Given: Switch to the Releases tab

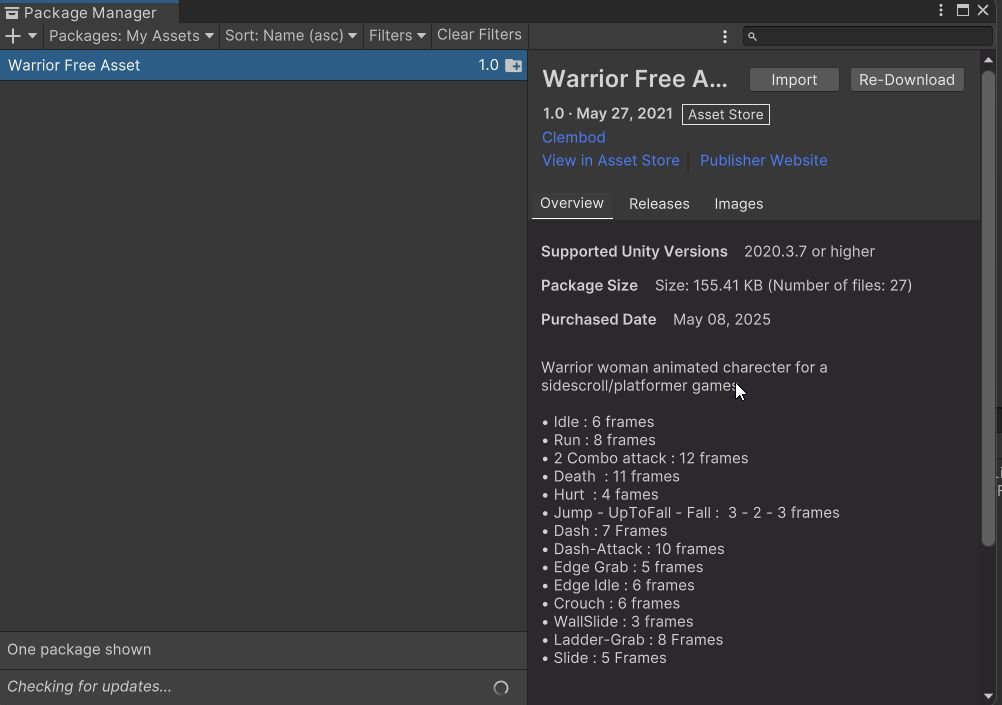Looking at the screenshot, I should coord(659,204).
